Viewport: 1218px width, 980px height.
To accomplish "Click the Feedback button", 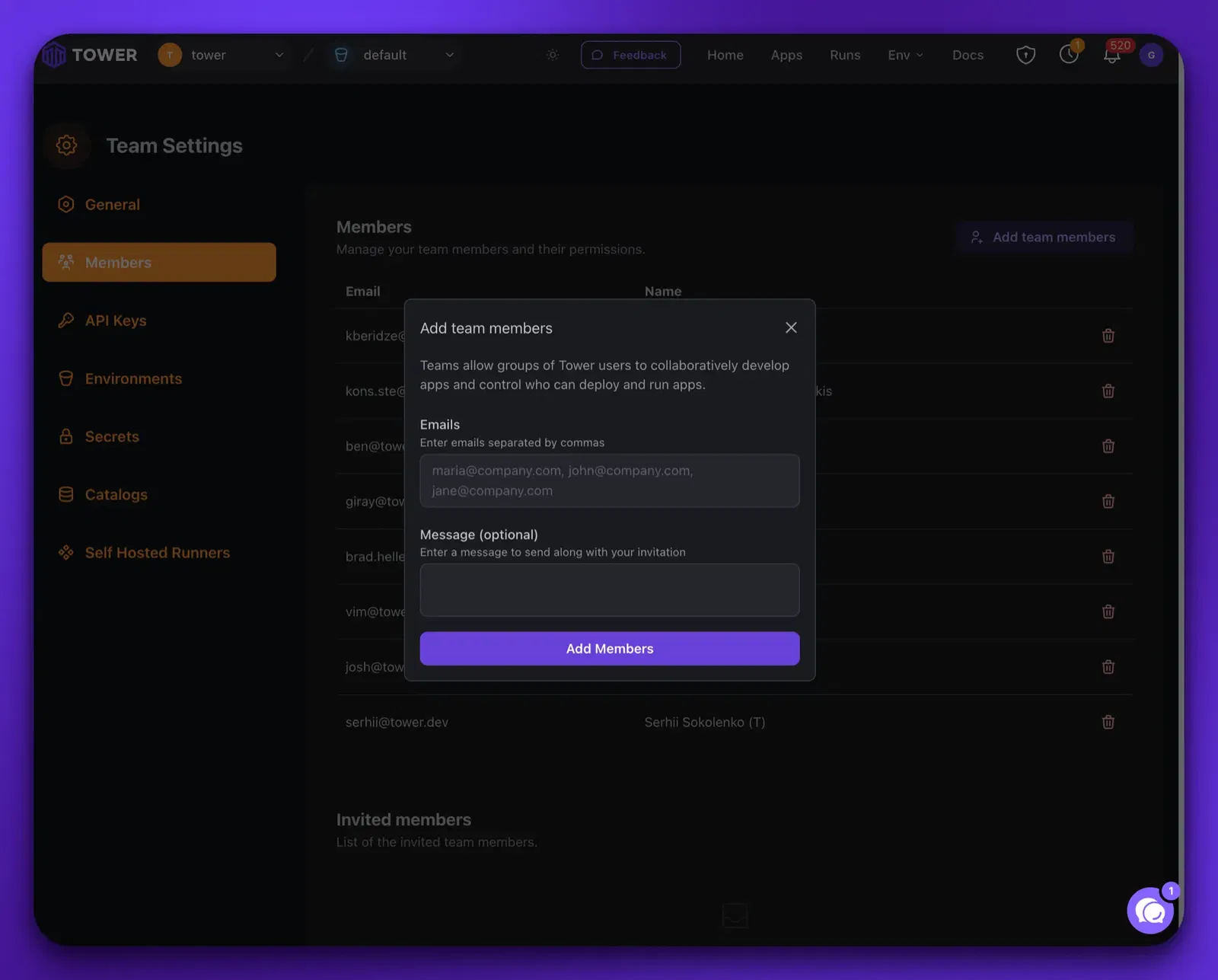I will pyautogui.click(x=630, y=55).
